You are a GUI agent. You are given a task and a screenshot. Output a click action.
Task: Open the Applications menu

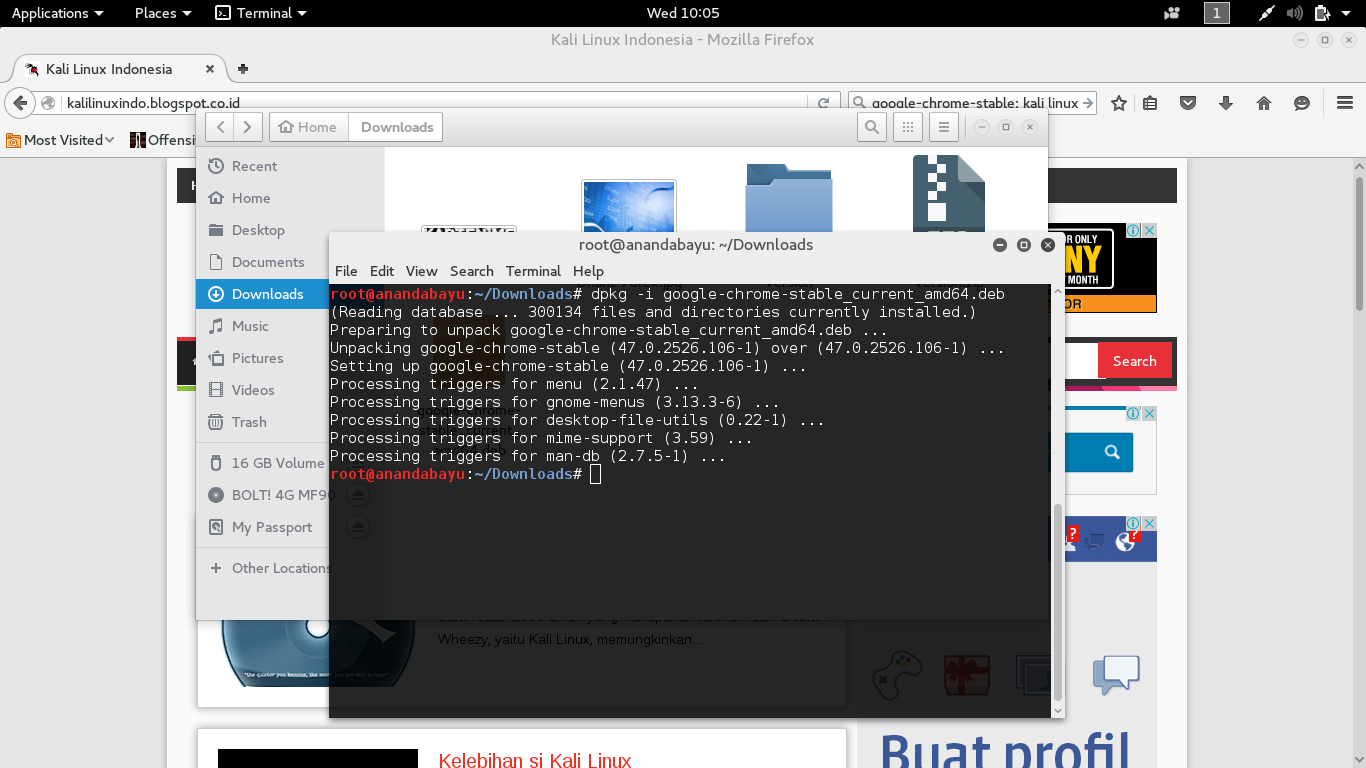57,13
